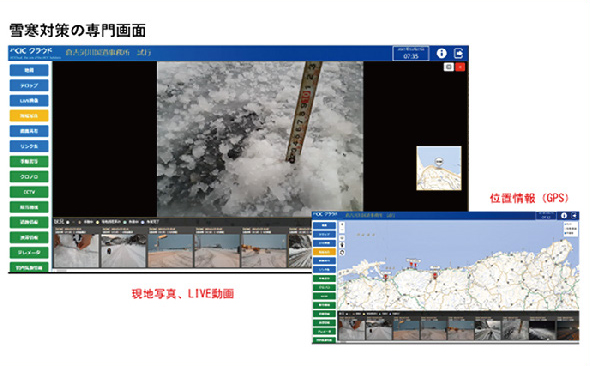Select the highlighted yellow sidebar menu item
The width and height of the screenshot is (590, 366).
(x=29, y=116)
